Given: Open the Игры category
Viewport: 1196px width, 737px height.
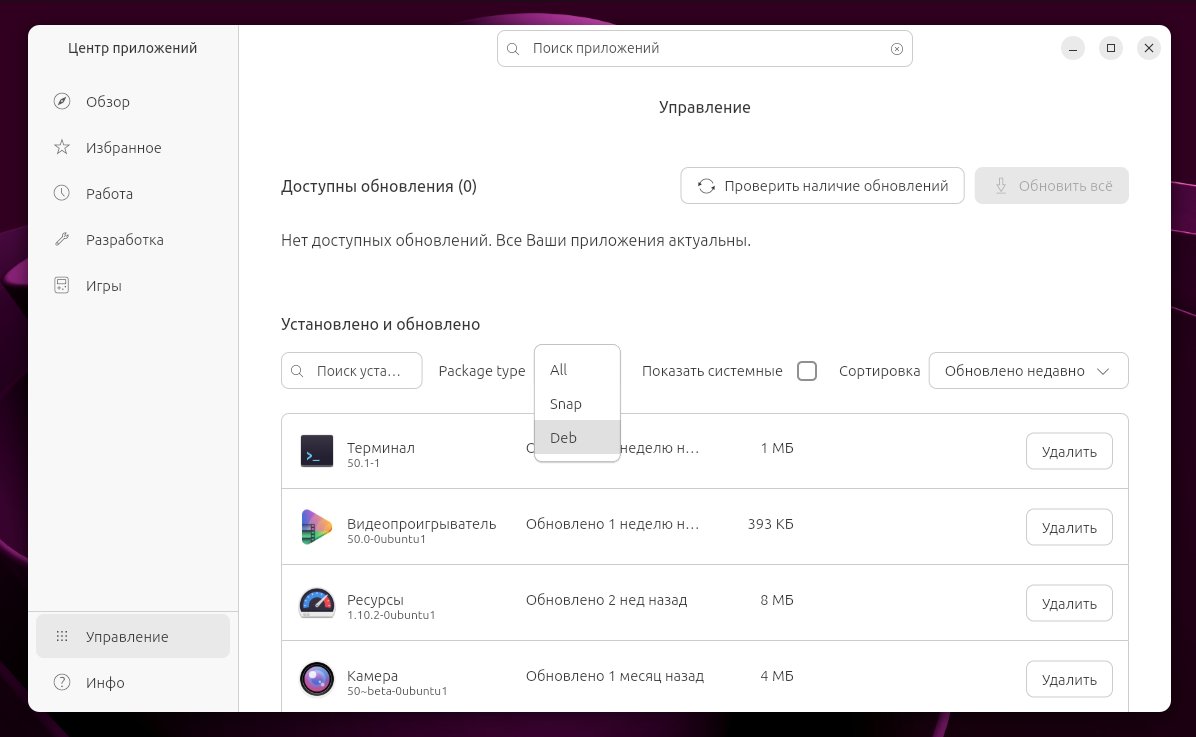Looking at the screenshot, I should coord(133,285).
